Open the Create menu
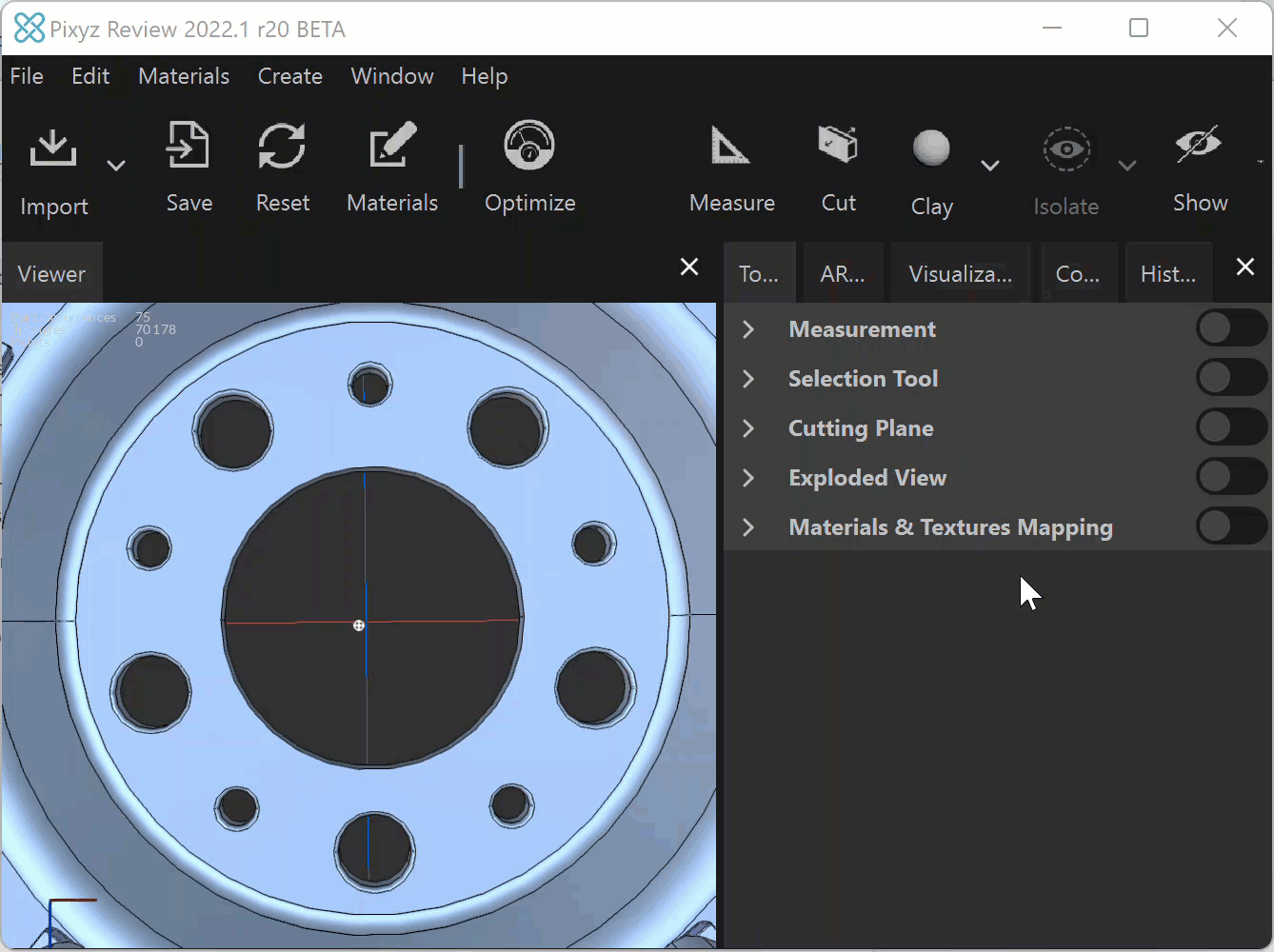Image resolution: width=1274 pixels, height=952 pixels. pyautogui.click(x=290, y=76)
